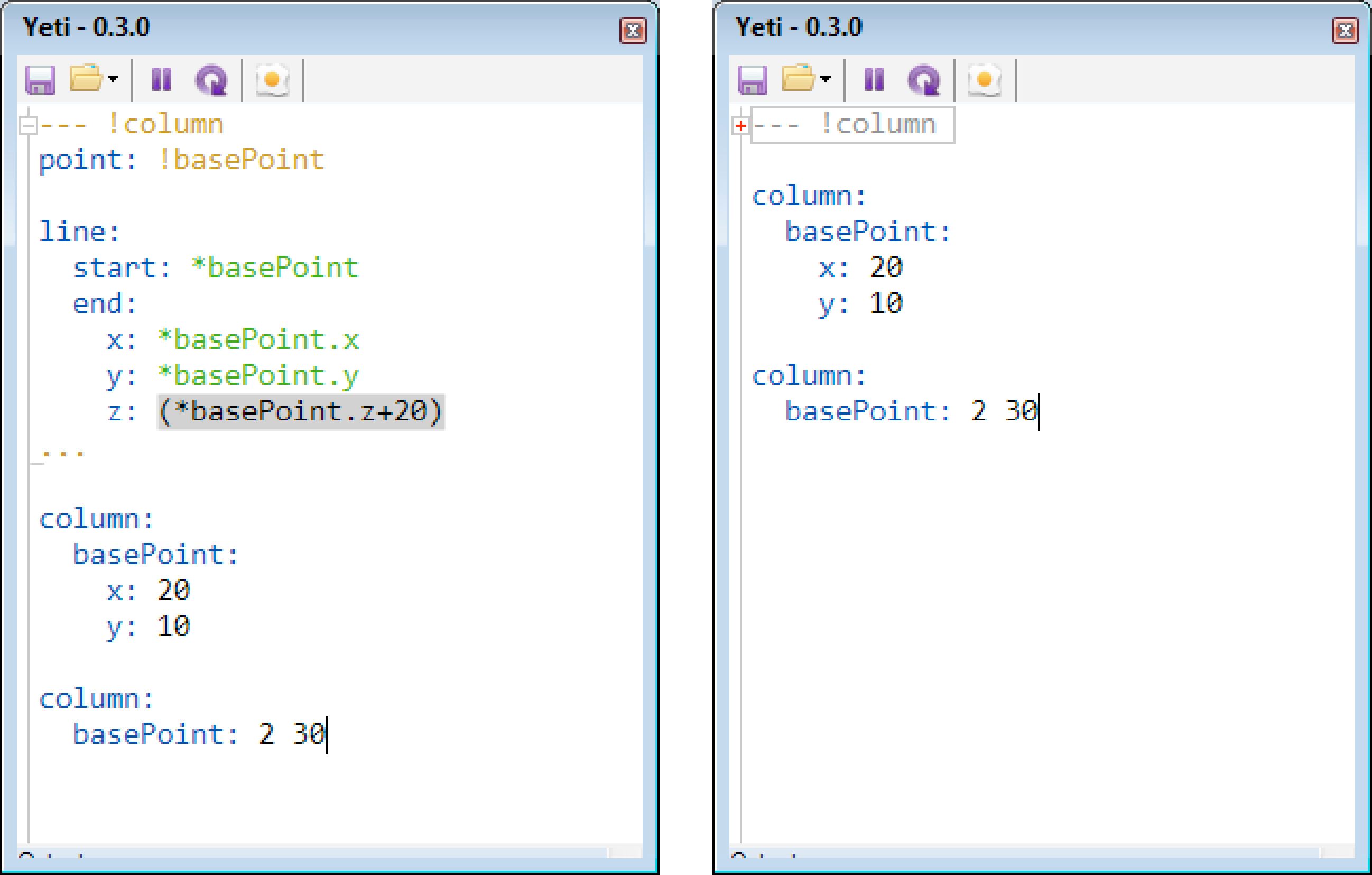This screenshot has height=875, width=1372.
Task: Click the 'end:' key in left editor
Action: pos(105,304)
